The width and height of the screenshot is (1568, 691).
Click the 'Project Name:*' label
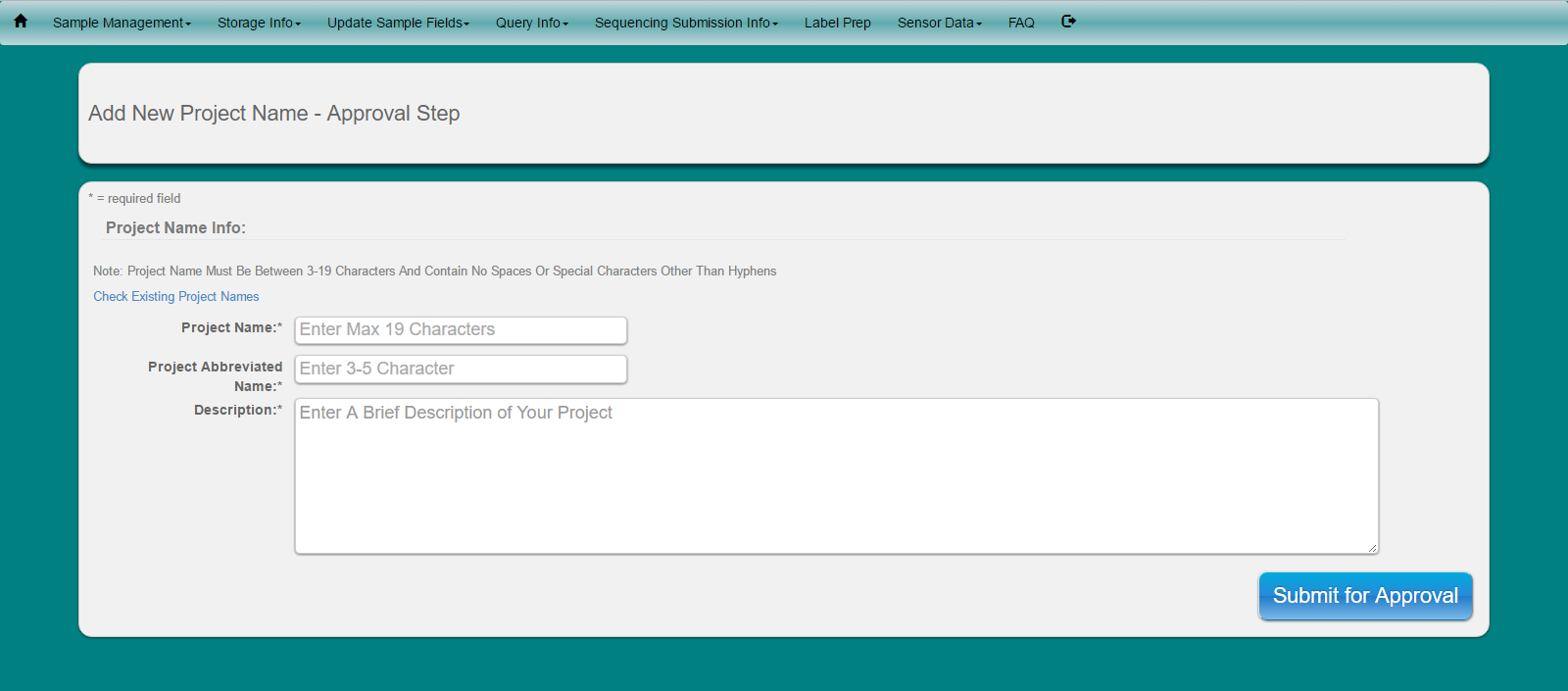[x=231, y=327]
